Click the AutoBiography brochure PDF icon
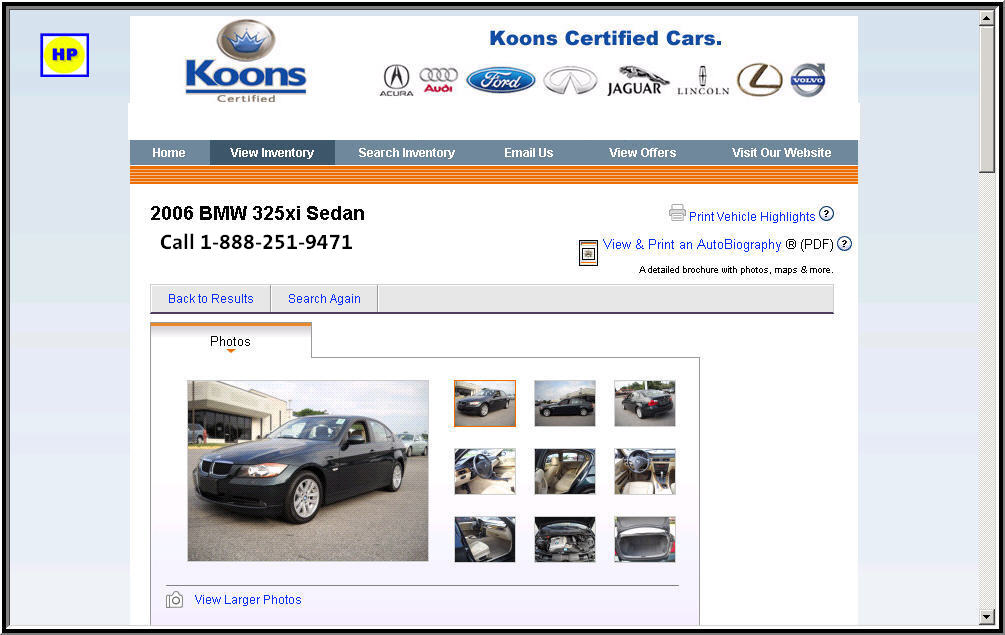1005x635 pixels. pyautogui.click(x=588, y=253)
